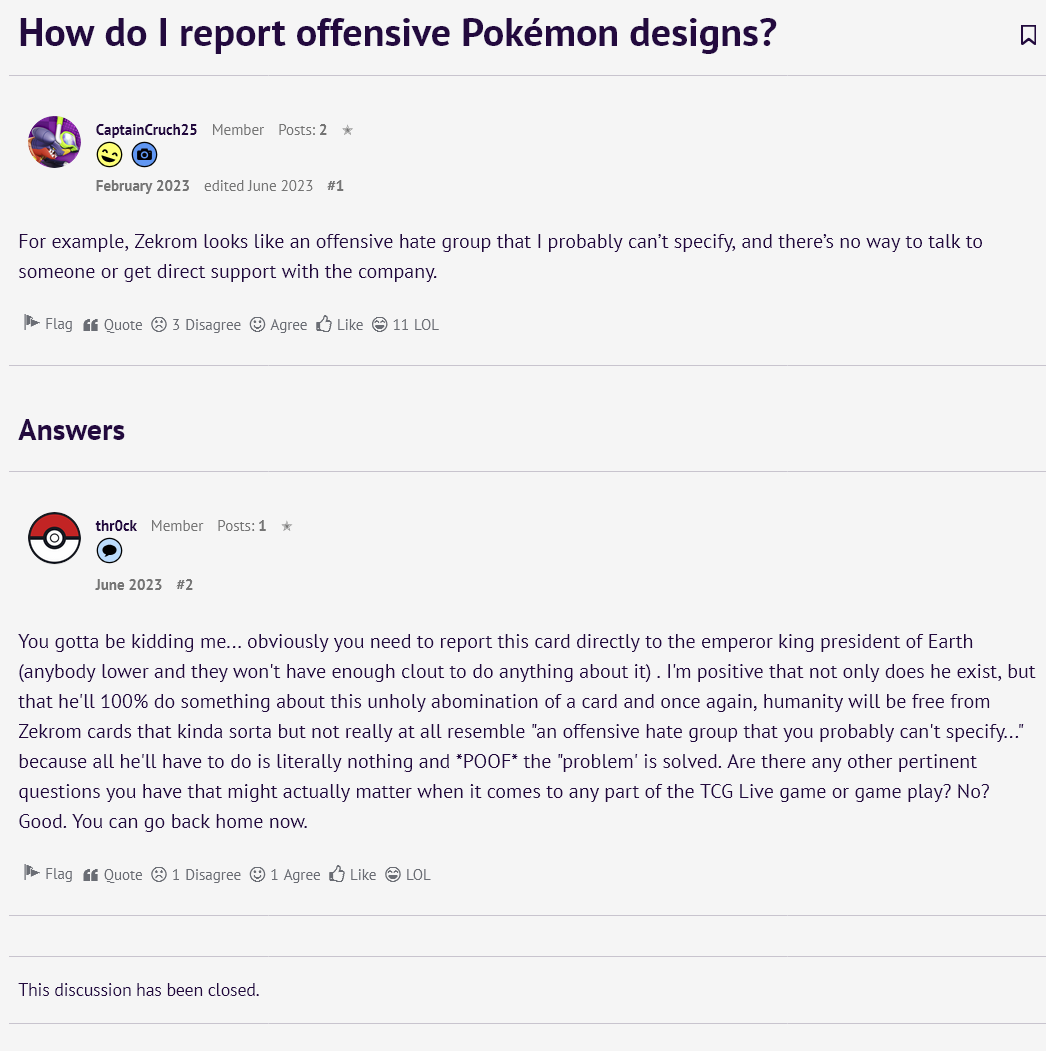Quote CaptainCruch25's post

pos(113,325)
